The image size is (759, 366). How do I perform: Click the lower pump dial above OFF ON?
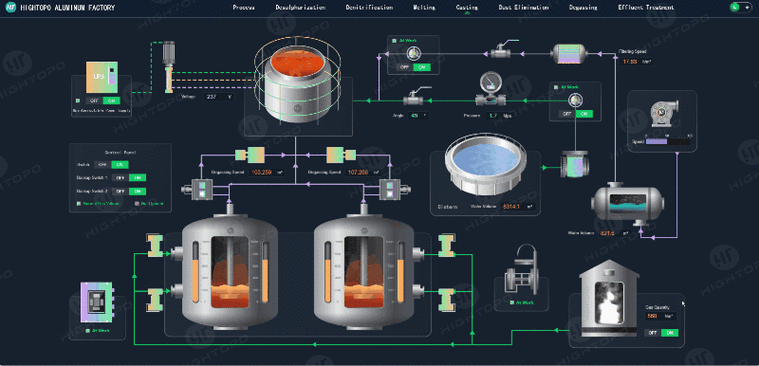575,100
